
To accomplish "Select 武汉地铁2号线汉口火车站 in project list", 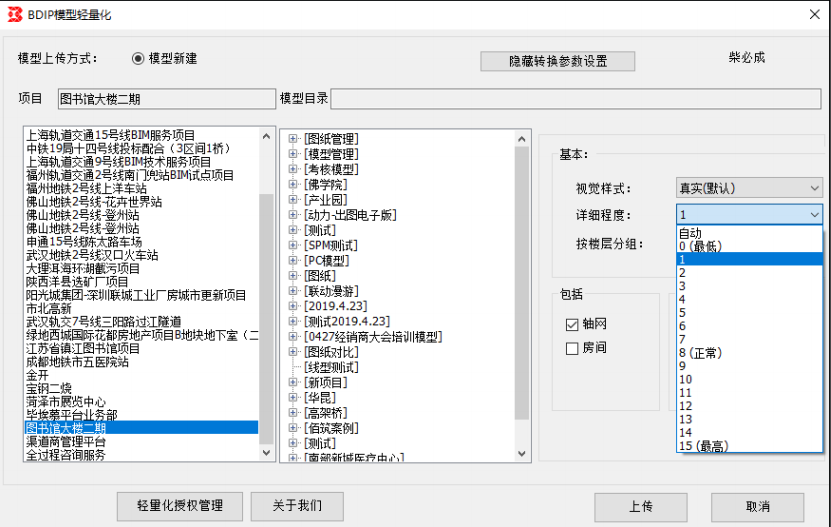I will click(x=92, y=255).
